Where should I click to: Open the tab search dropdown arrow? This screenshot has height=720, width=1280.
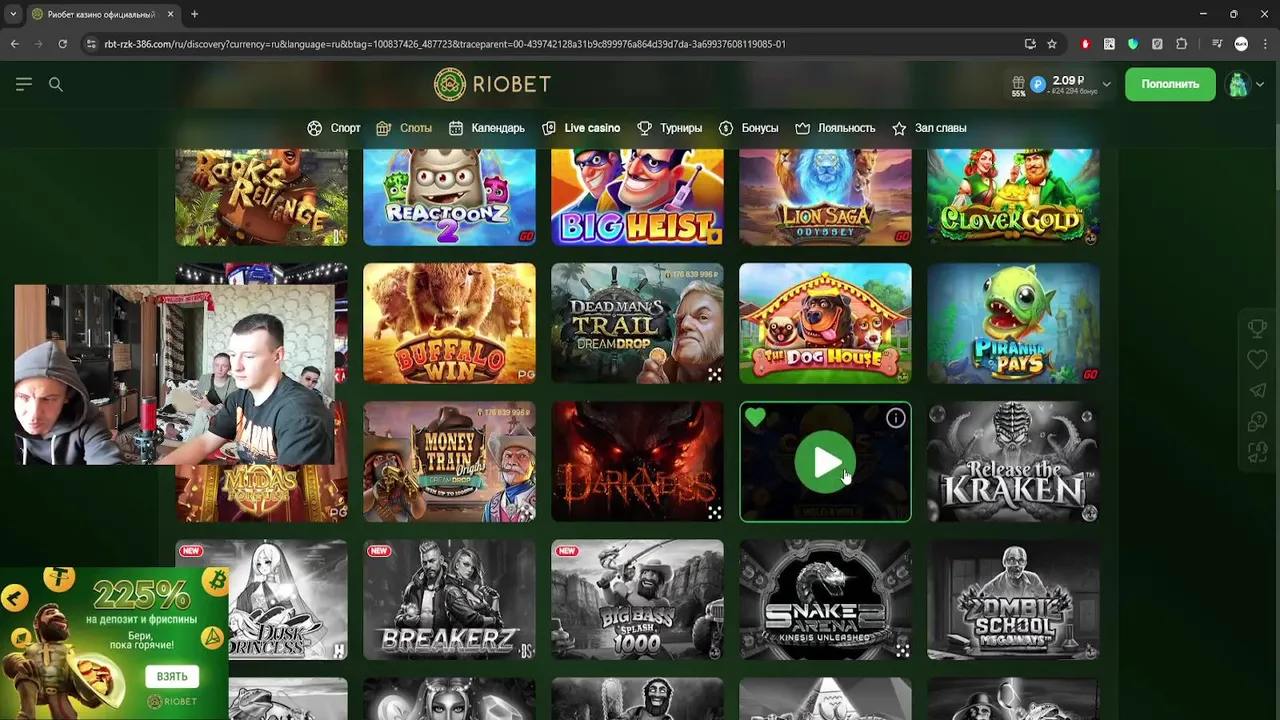(x=13, y=14)
